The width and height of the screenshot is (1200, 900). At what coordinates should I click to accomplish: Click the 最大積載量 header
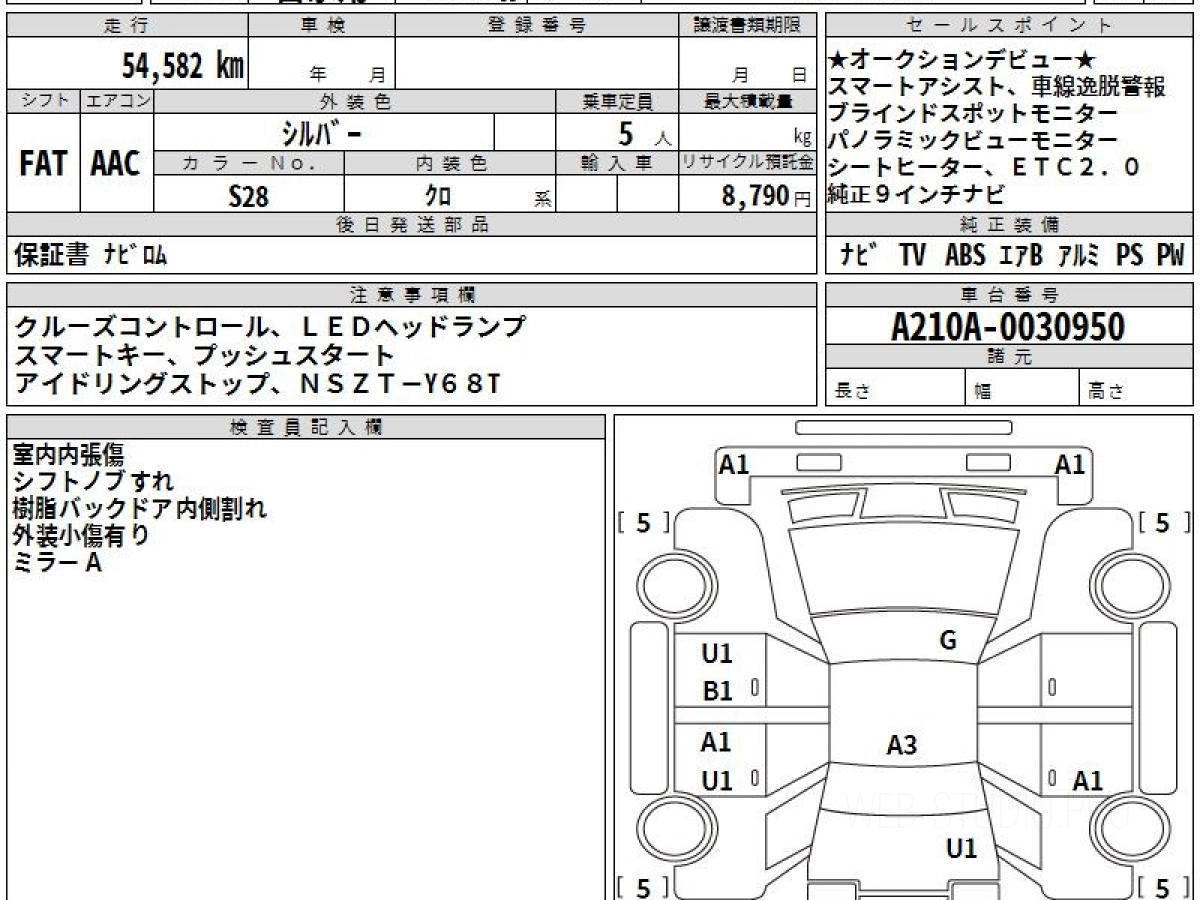748,101
